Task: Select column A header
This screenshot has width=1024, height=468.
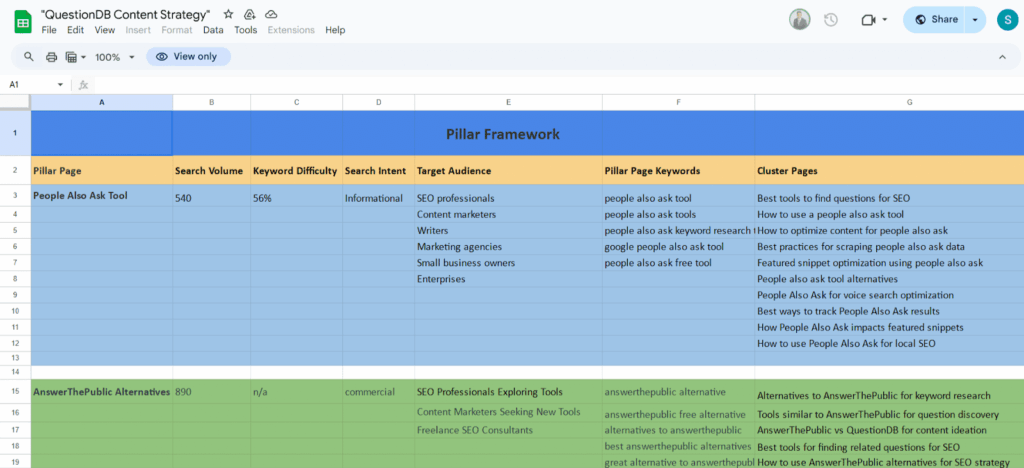Action: click(x=101, y=102)
